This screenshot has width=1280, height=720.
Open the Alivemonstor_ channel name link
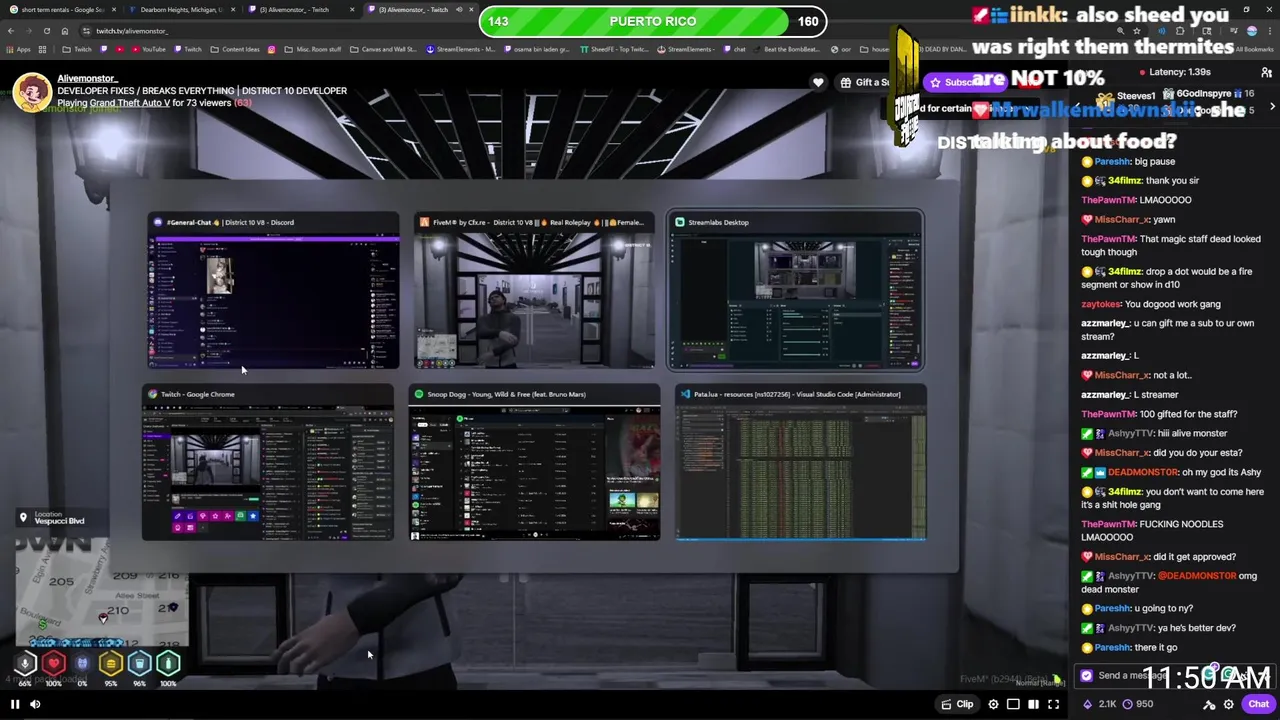click(x=87, y=78)
